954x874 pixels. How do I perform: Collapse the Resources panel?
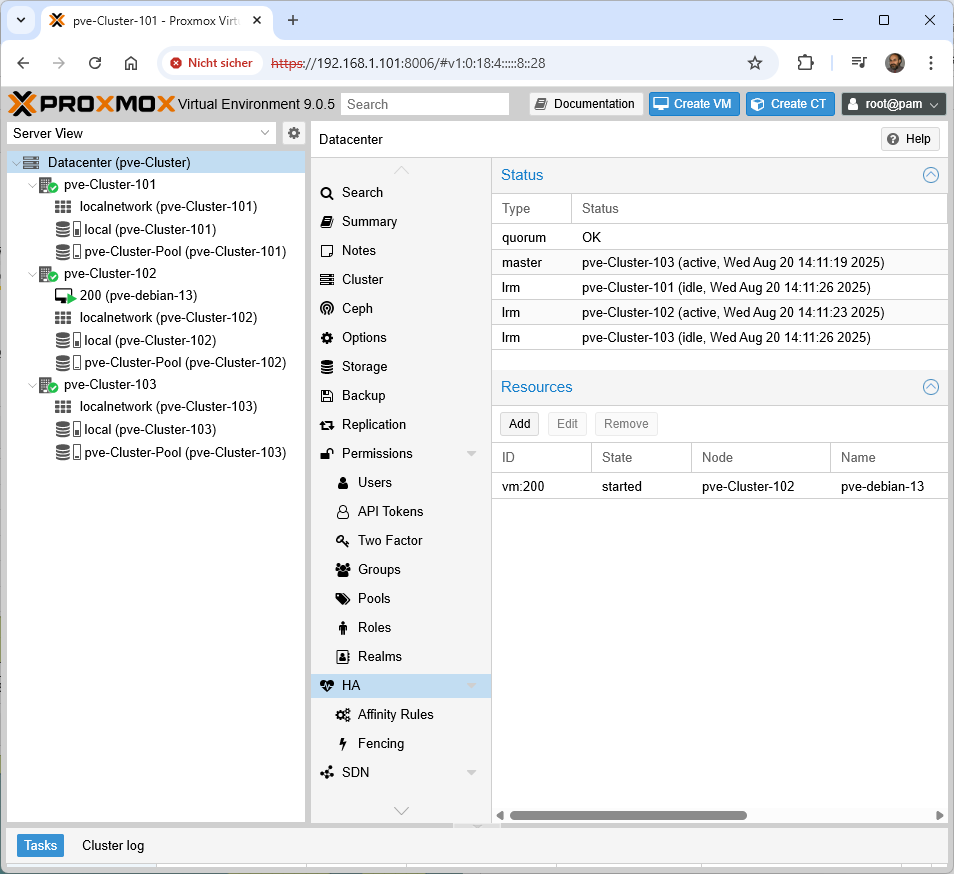[930, 387]
